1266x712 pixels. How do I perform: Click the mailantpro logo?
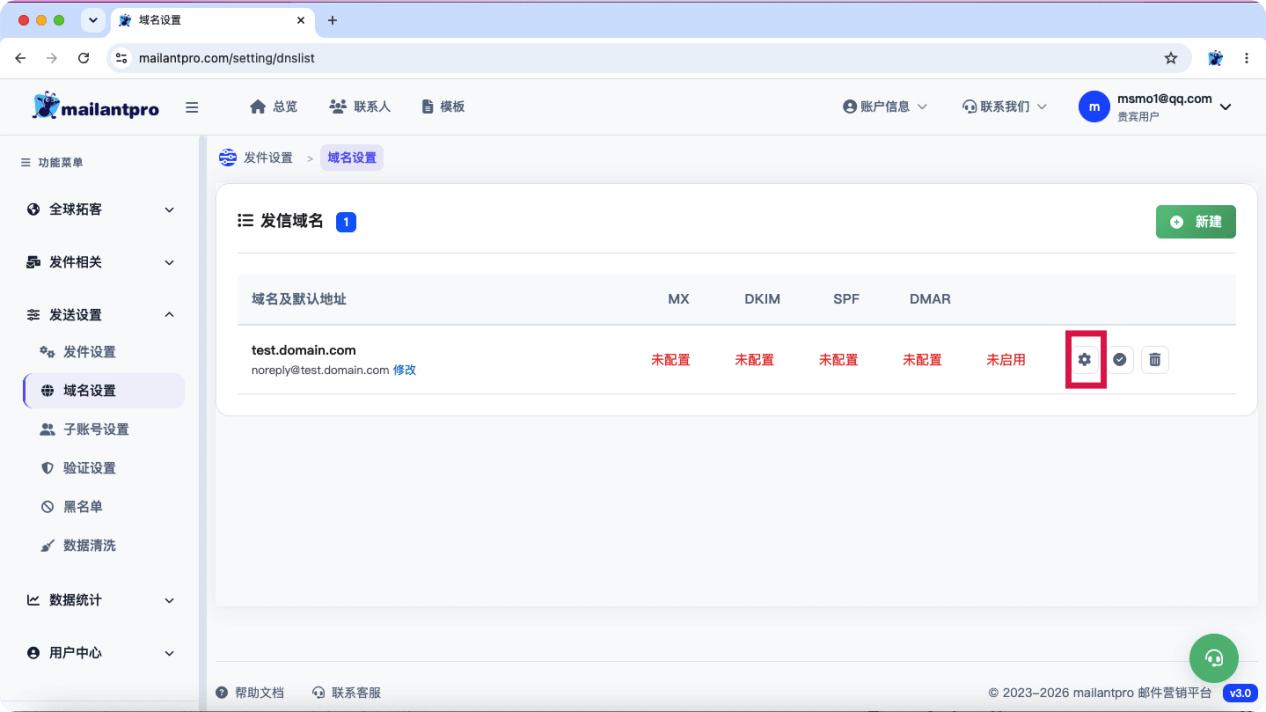click(95, 107)
